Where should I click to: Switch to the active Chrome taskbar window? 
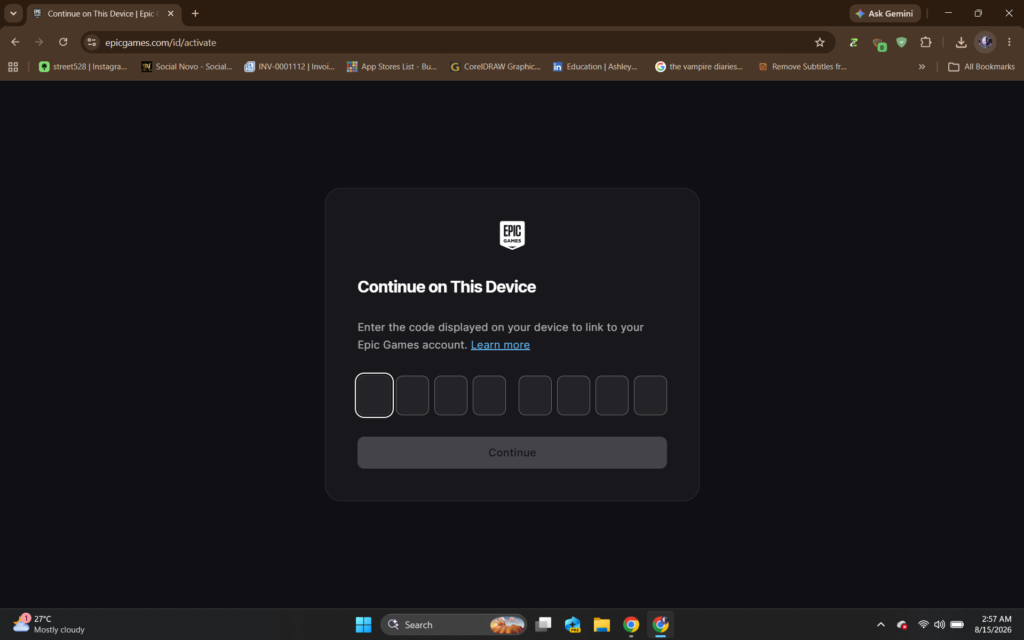(x=660, y=624)
